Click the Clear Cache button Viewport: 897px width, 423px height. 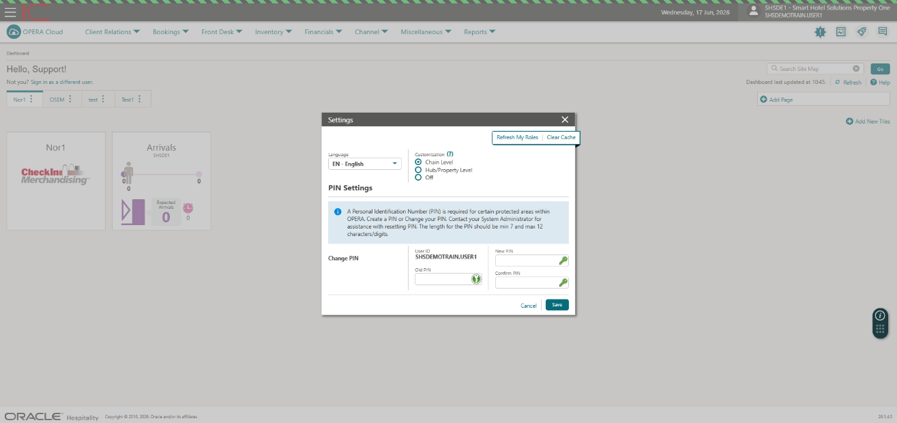coord(561,138)
